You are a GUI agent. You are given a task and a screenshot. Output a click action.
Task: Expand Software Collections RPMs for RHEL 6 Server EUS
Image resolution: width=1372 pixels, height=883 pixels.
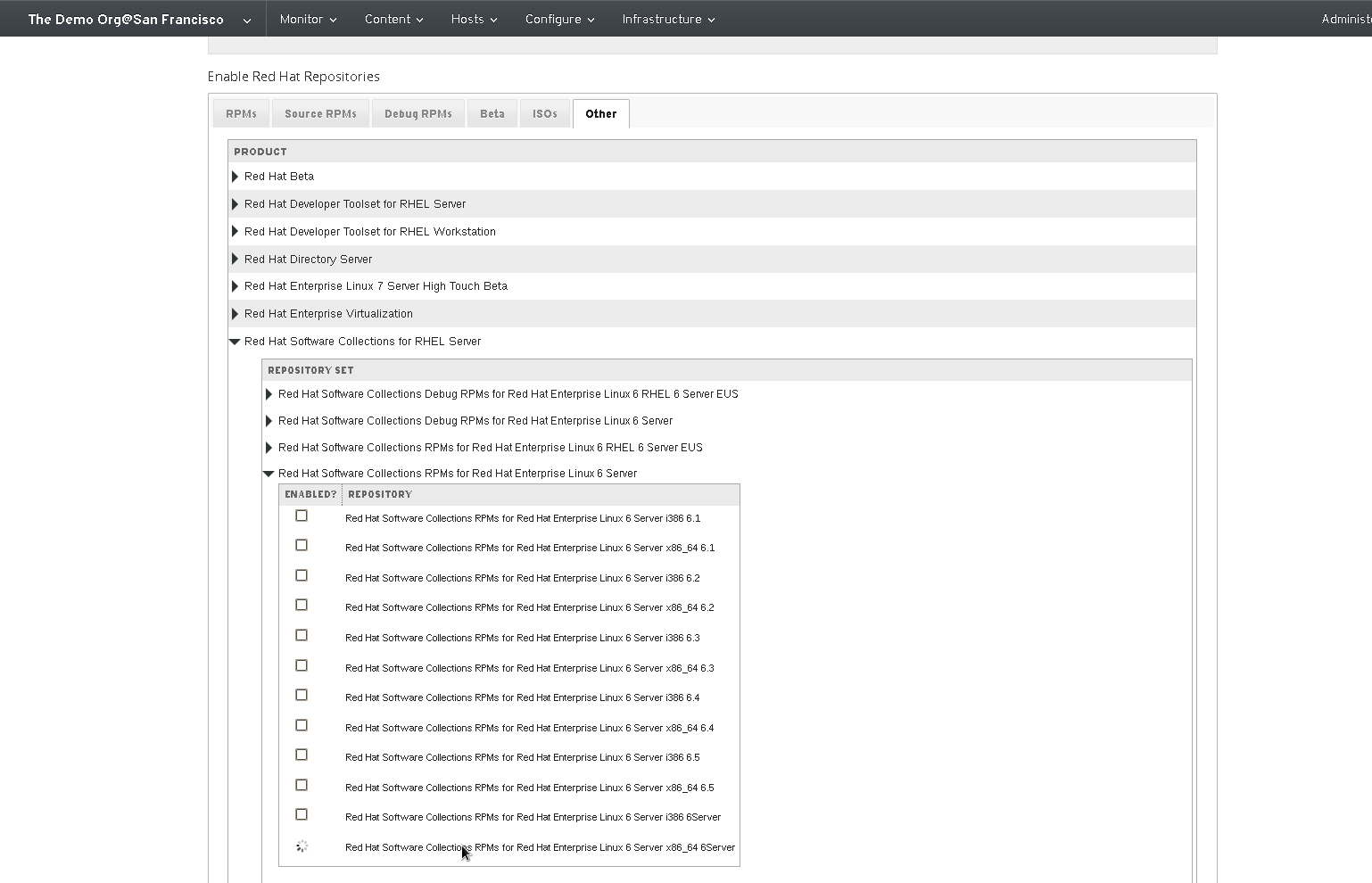(x=269, y=448)
